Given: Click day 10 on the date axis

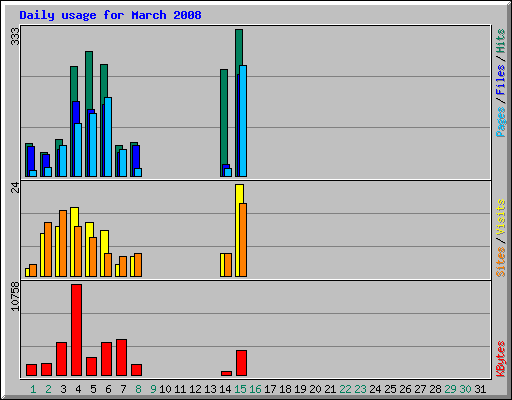Looking at the screenshot, I should click(x=165, y=389).
